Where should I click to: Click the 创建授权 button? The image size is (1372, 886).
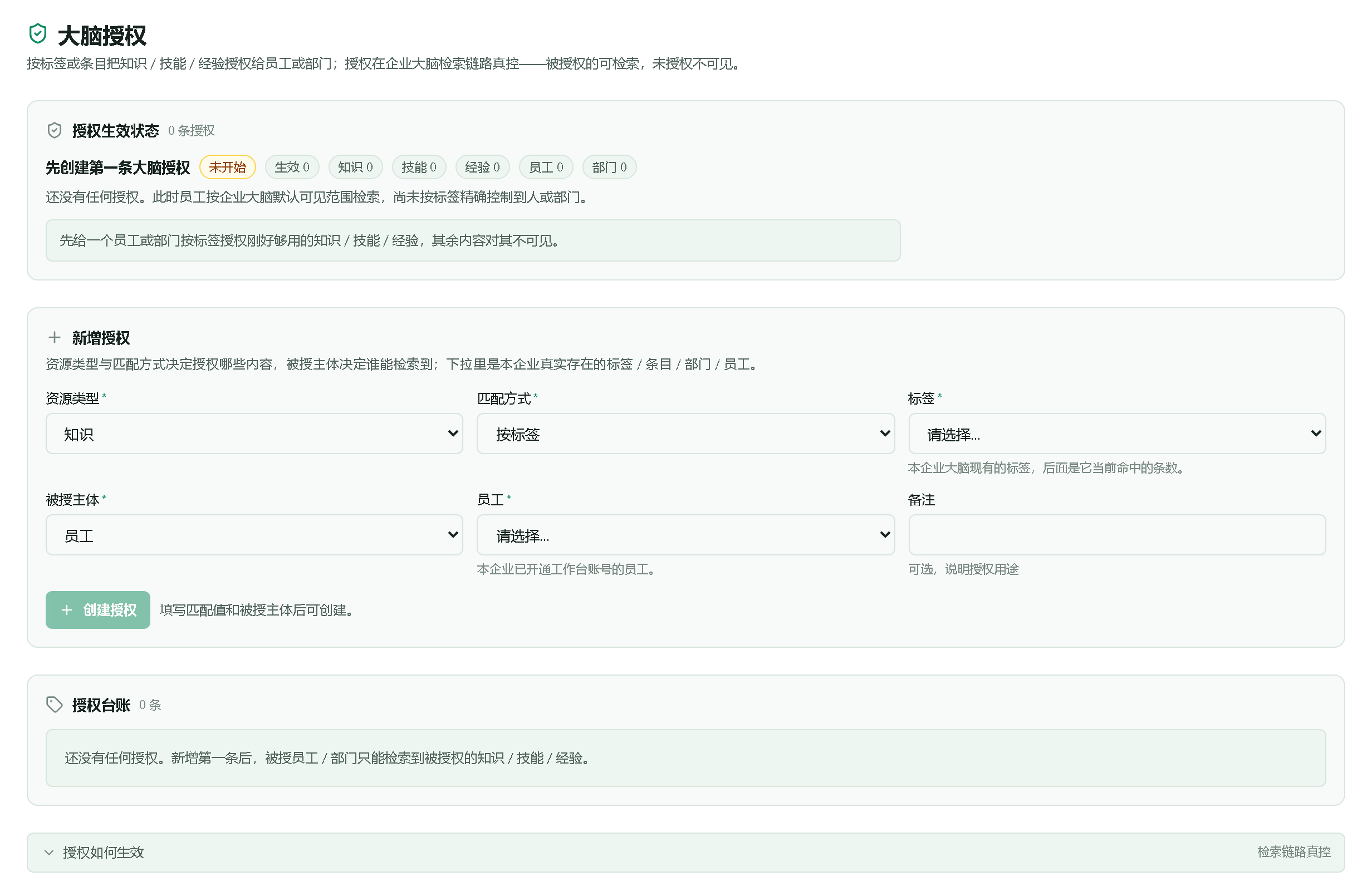98,610
